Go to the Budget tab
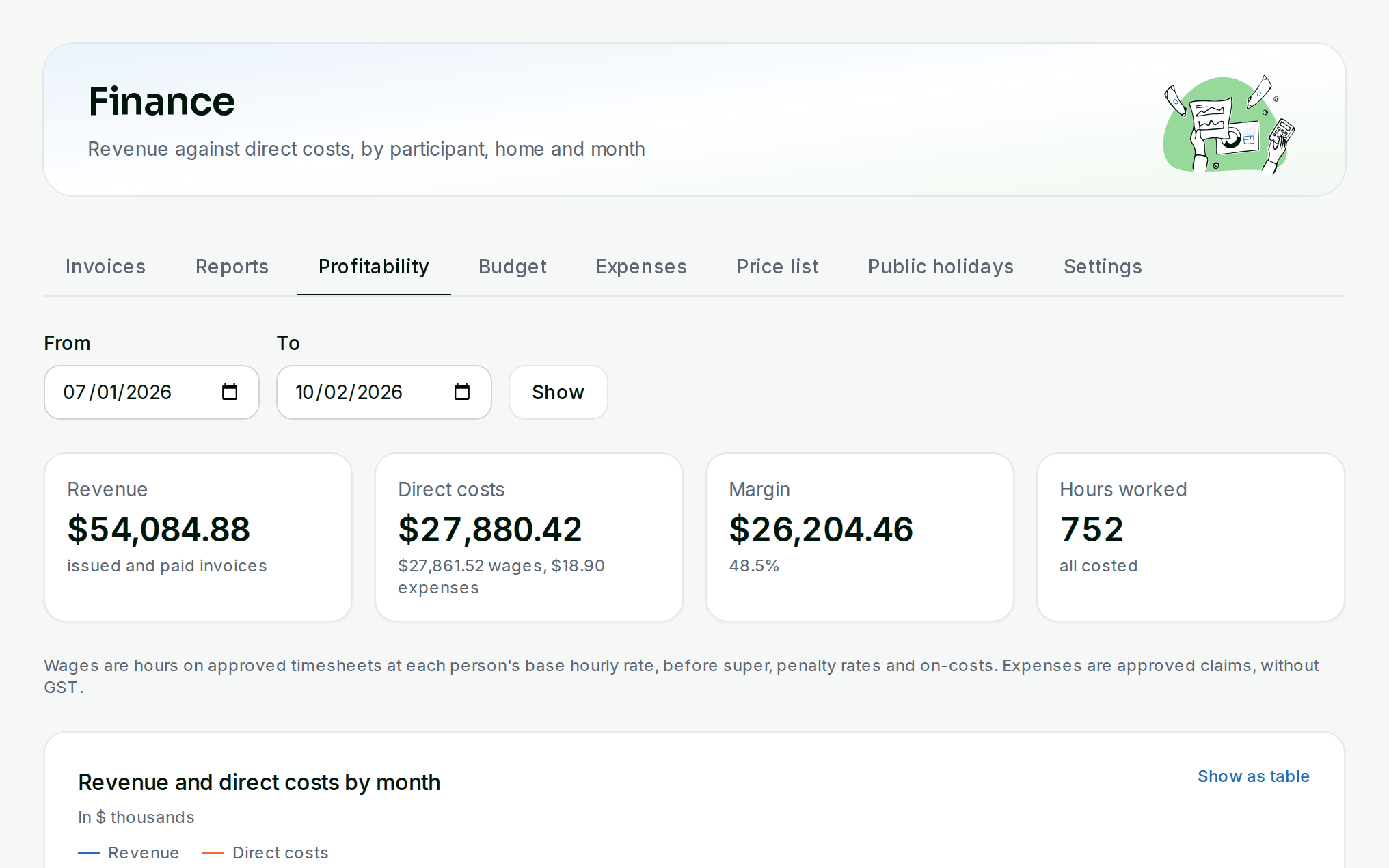The height and width of the screenshot is (868, 1389). point(513,267)
